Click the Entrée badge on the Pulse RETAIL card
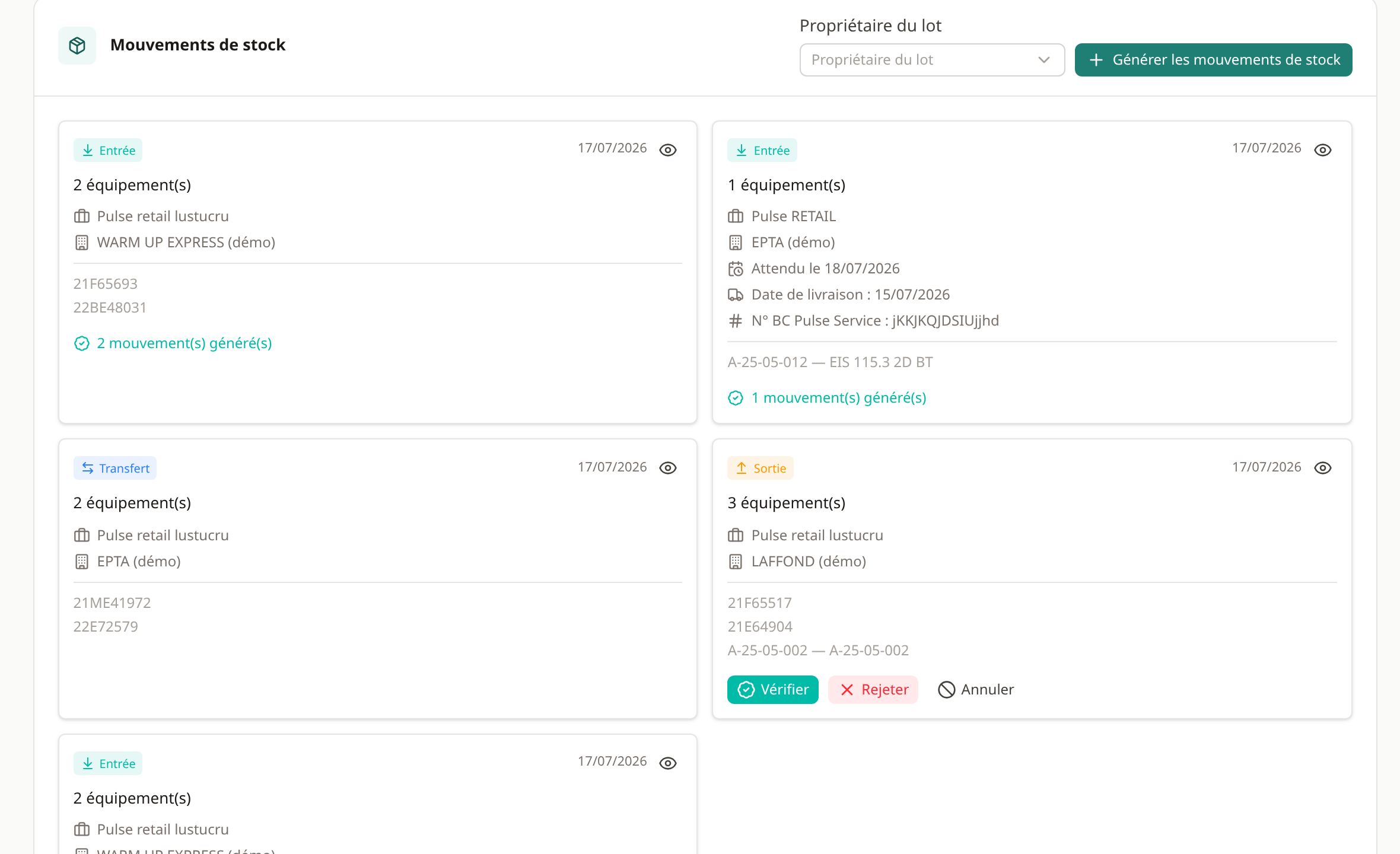 [x=762, y=150]
